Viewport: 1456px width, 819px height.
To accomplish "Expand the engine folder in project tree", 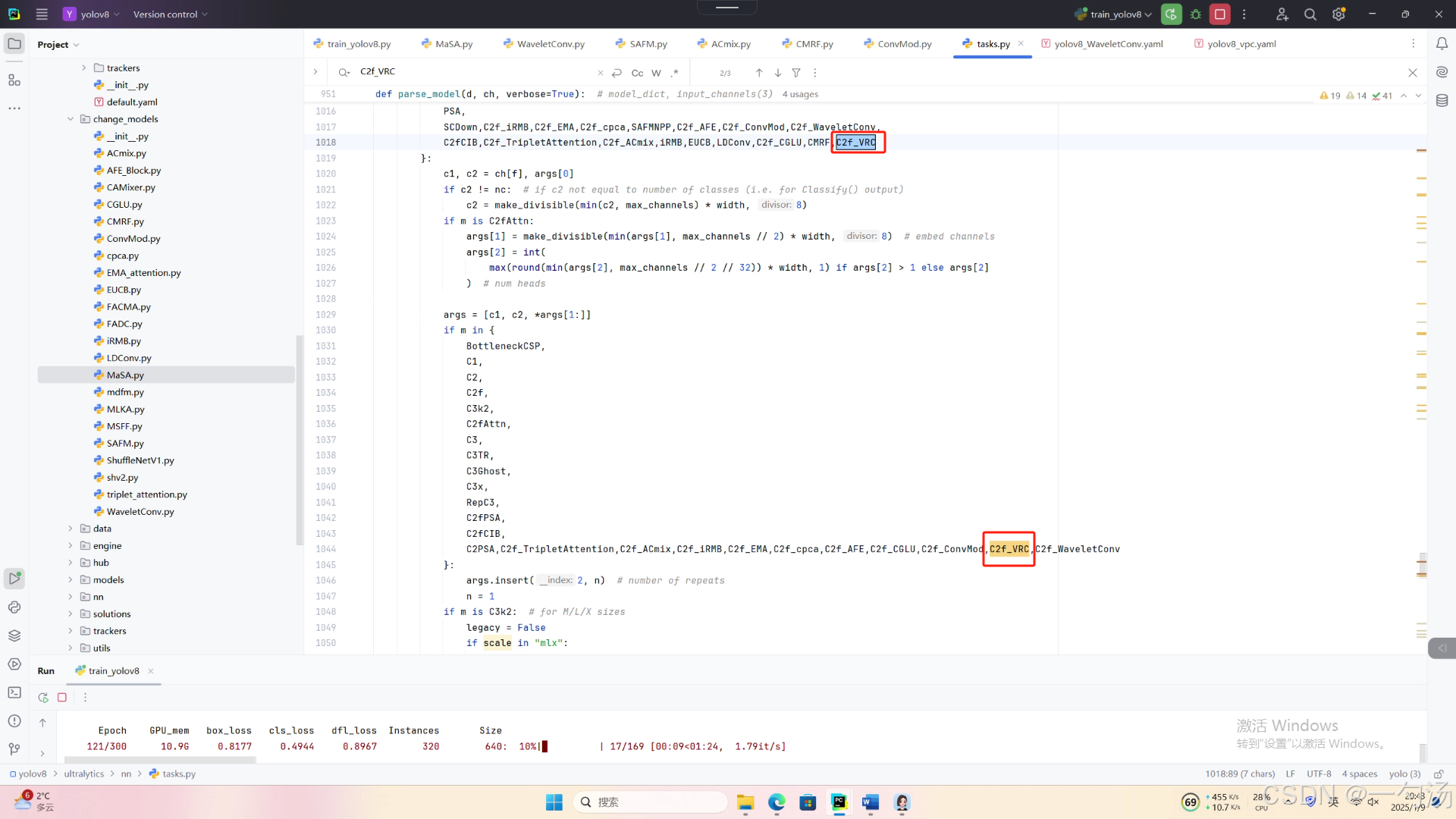I will click(71, 546).
